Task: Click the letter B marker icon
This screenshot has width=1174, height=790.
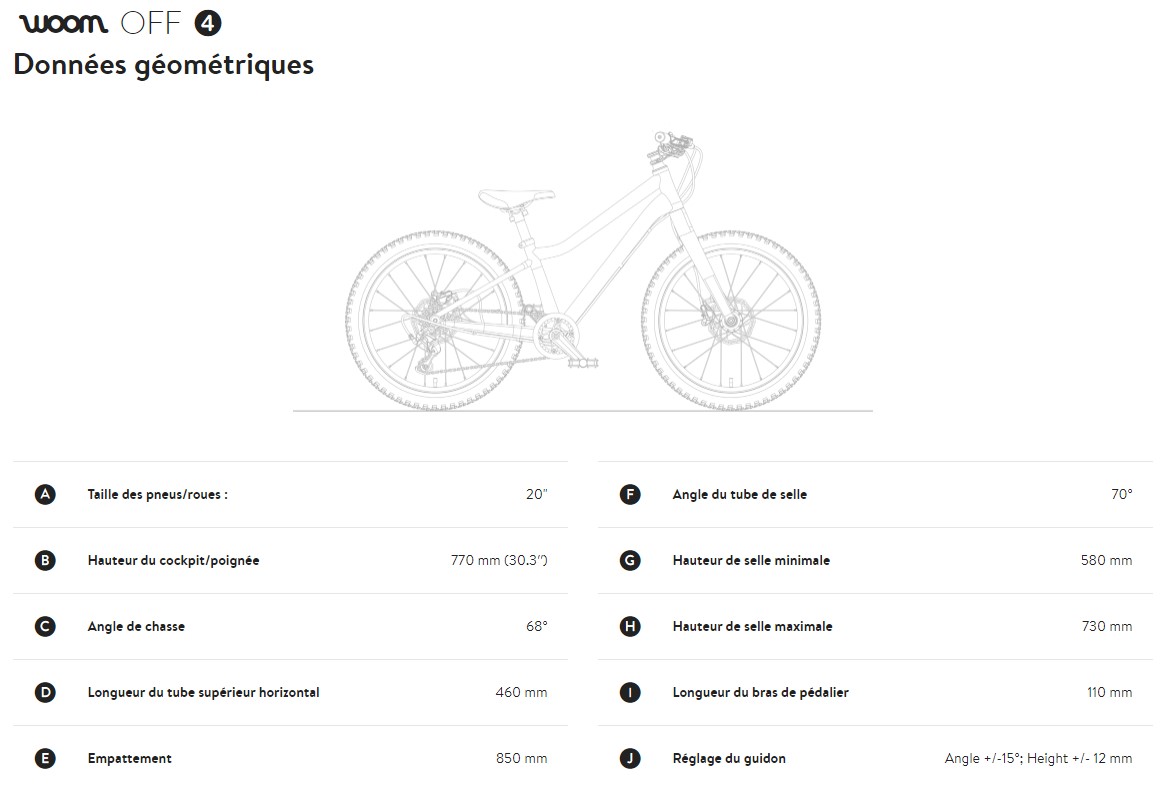Action: (45, 560)
